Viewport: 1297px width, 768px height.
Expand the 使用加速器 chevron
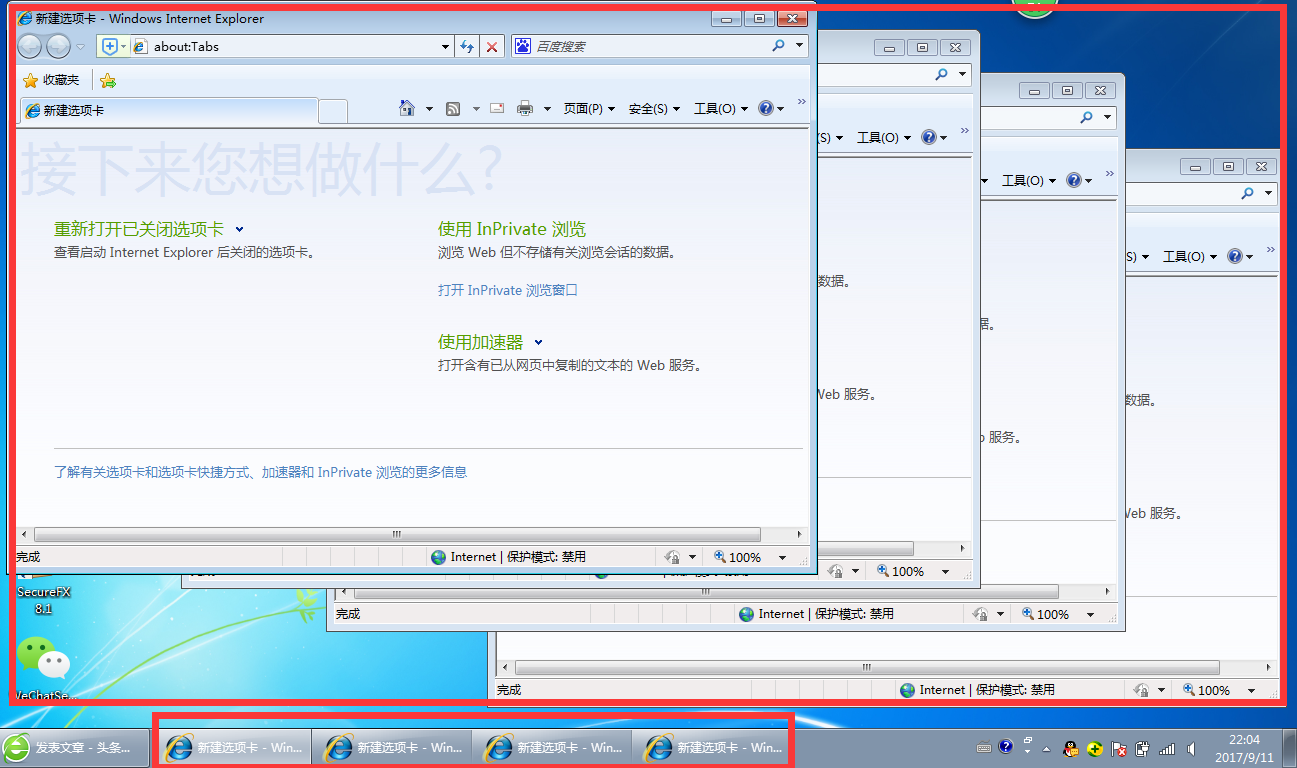[539, 341]
